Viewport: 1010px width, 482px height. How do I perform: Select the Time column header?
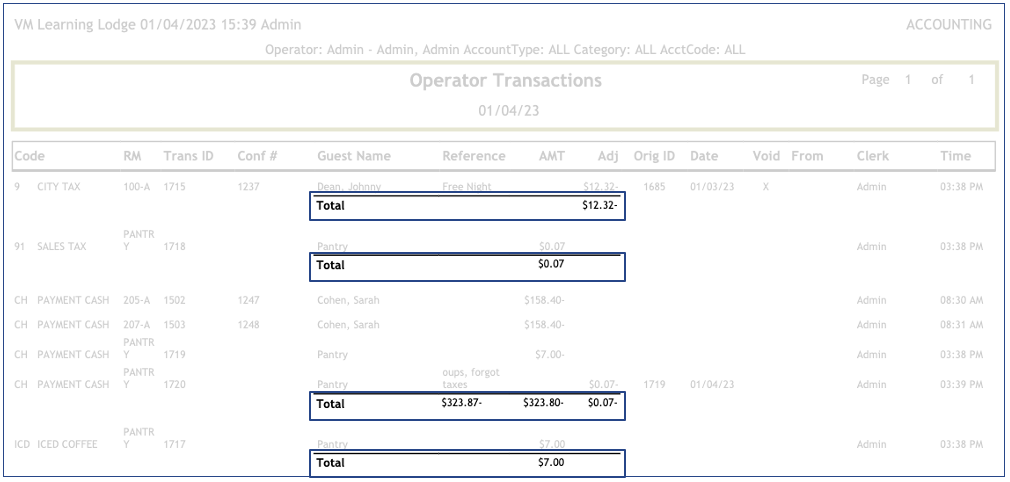[955, 156]
